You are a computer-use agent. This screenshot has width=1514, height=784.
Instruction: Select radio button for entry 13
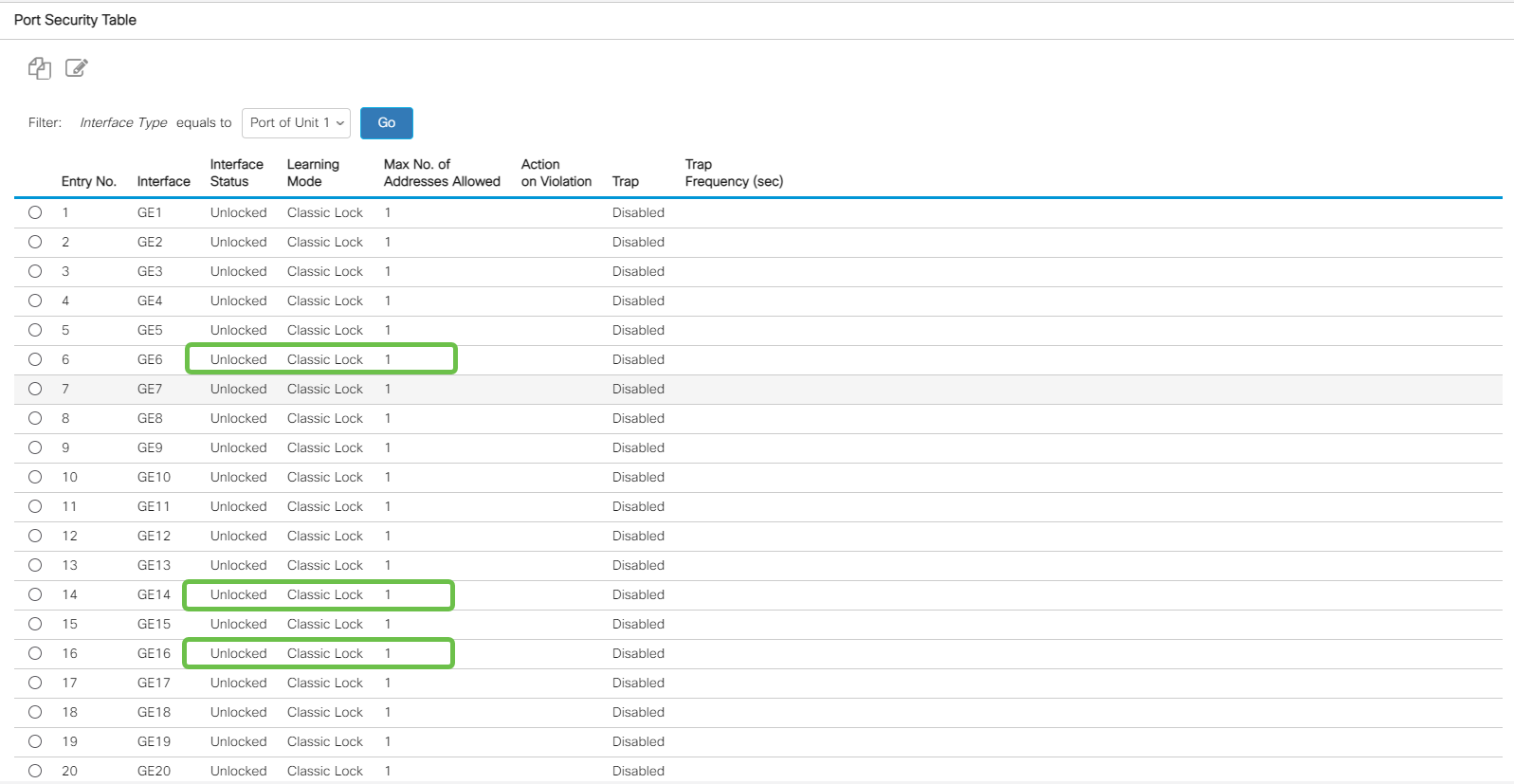tap(35, 565)
